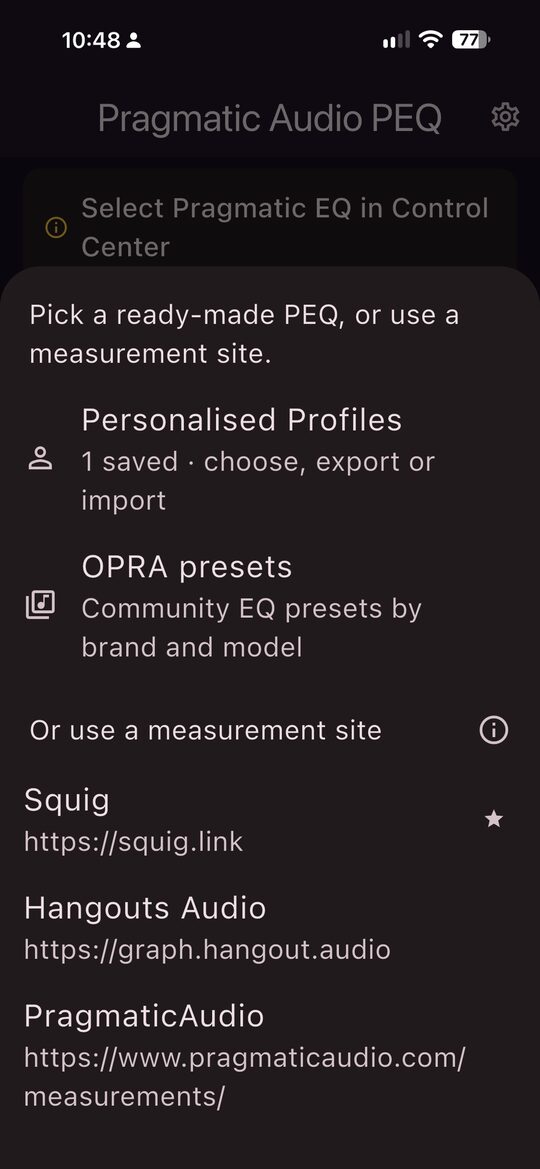The height and width of the screenshot is (1169, 540).
Task: Tap the https://squig.link URL text
Action: (x=134, y=842)
